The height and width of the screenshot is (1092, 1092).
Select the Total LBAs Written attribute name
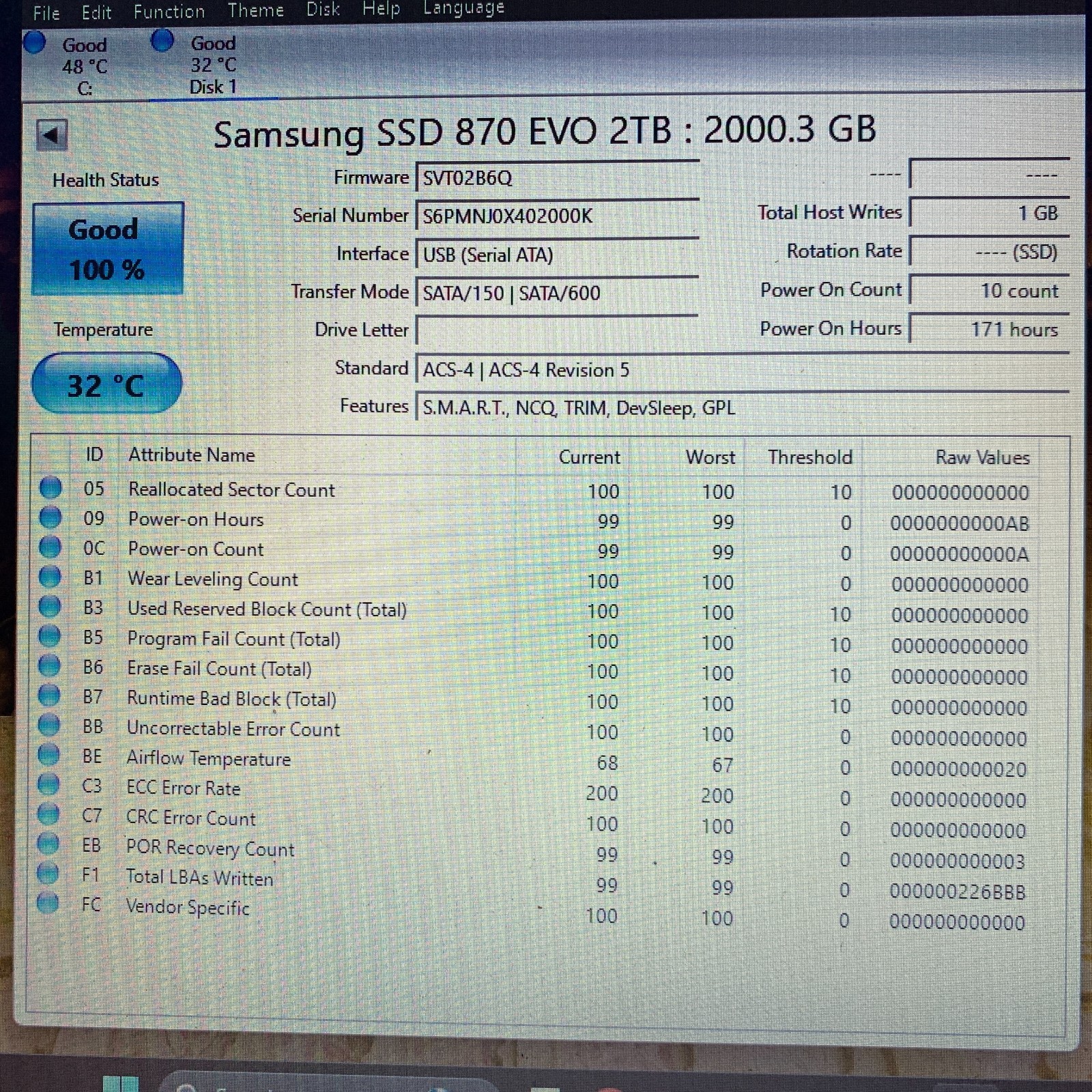[x=199, y=877]
